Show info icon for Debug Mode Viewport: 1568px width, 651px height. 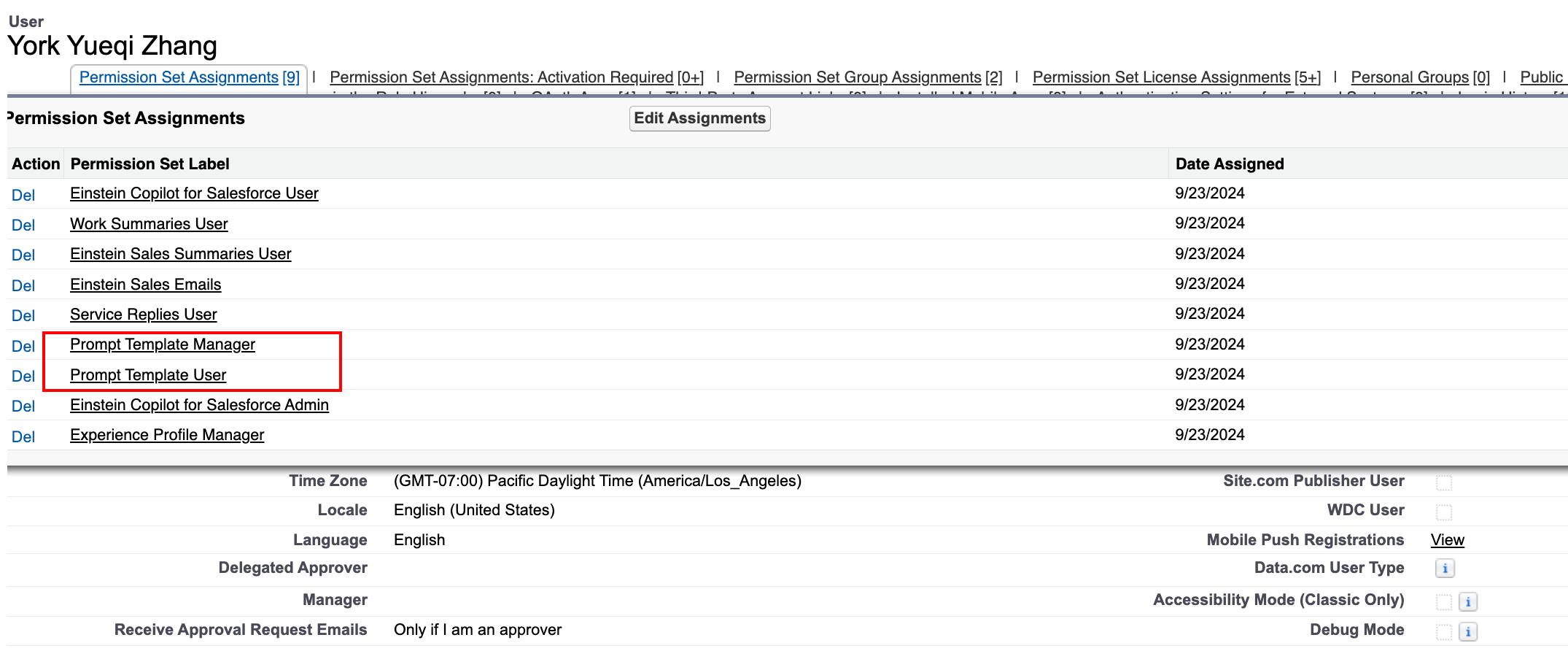[x=1468, y=631]
